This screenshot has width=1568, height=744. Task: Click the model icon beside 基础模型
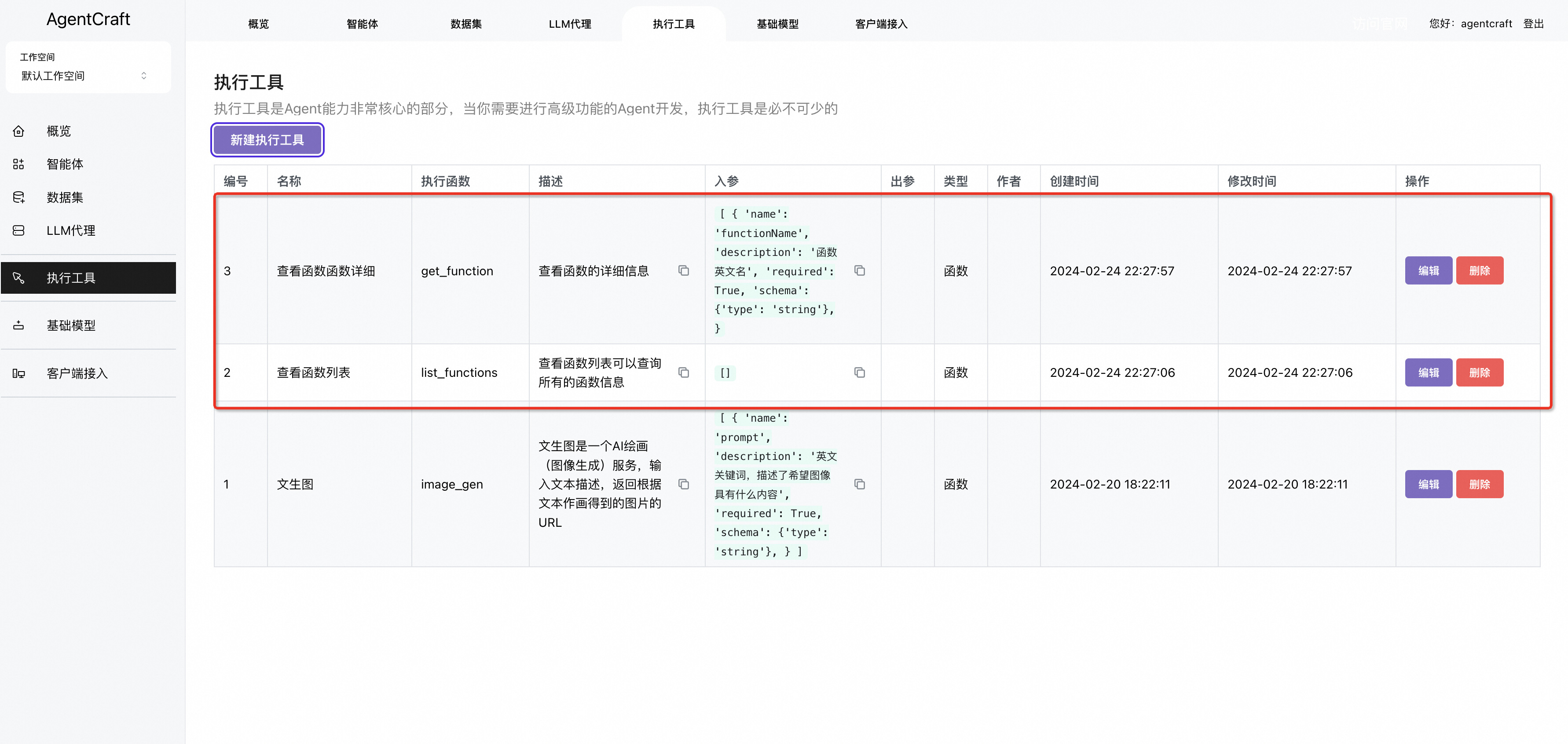coord(19,325)
